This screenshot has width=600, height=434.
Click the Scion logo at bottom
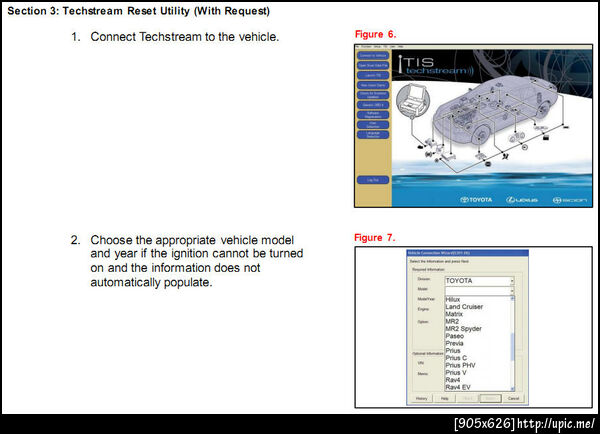570,200
